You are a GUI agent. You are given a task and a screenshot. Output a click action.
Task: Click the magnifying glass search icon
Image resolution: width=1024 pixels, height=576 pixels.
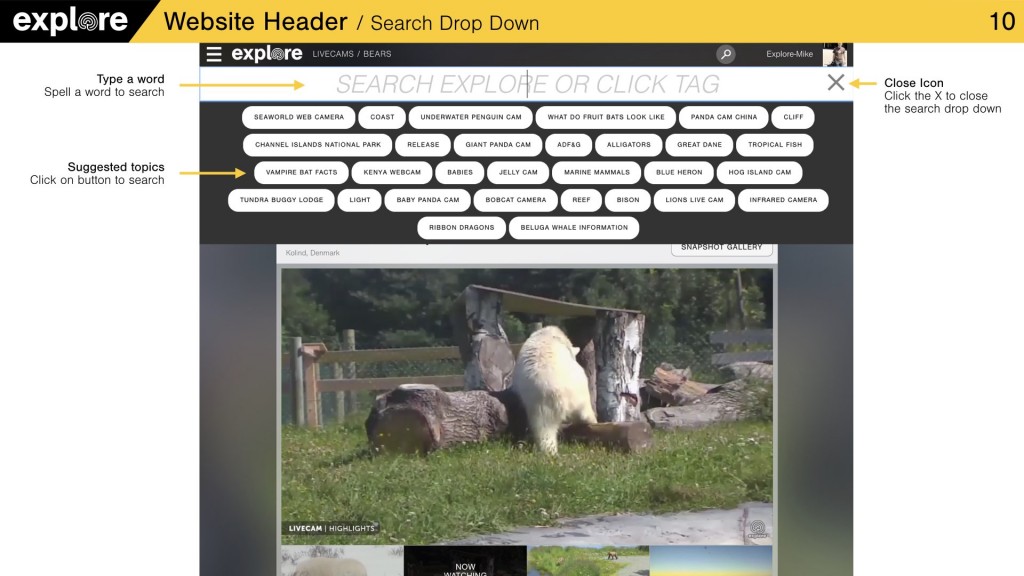coord(726,54)
